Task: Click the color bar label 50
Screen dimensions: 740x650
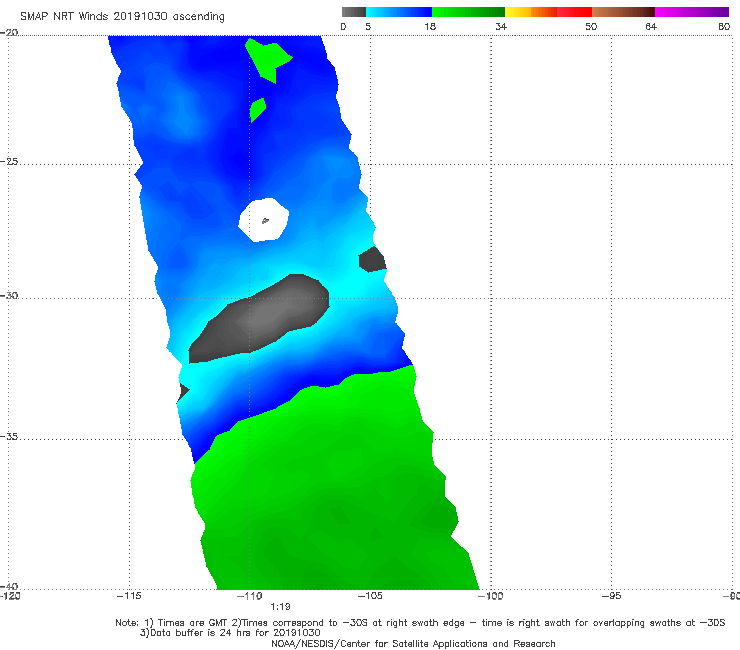Action: pyautogui.click(x=591, y=27)
